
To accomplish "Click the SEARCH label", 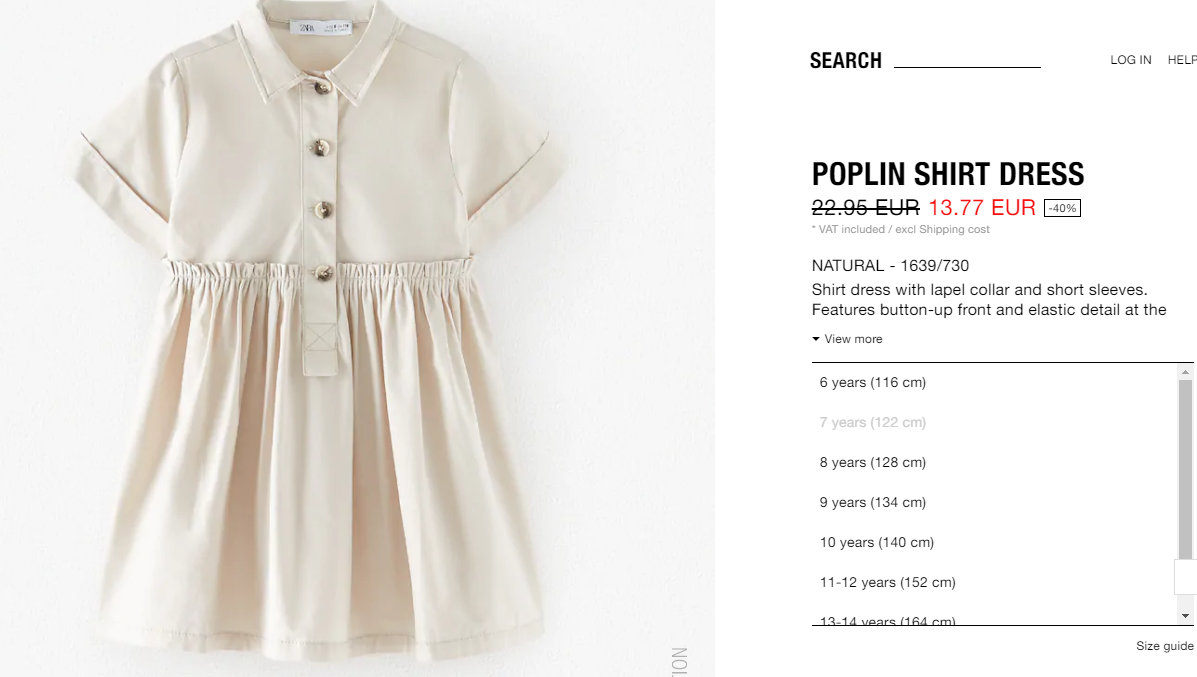I will (x=846, y=60).
